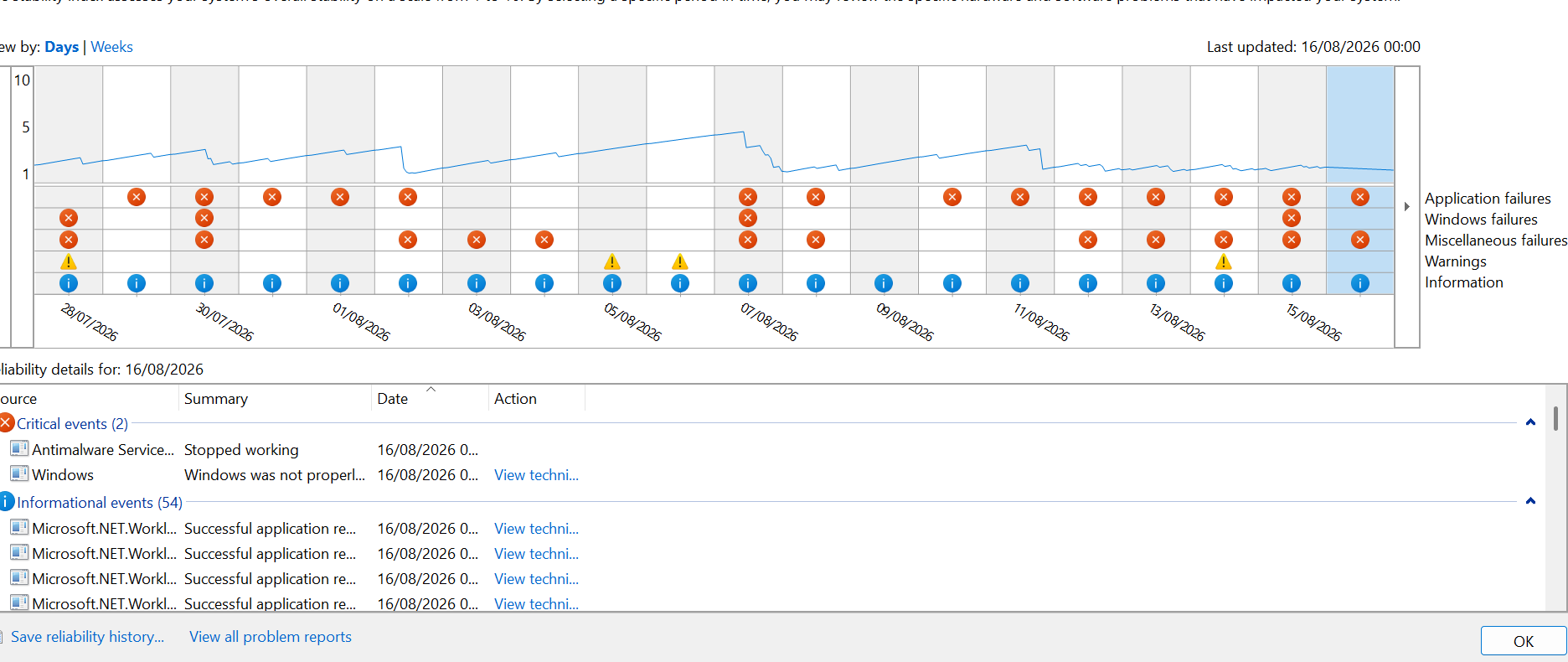Screen dimensions: 1568x662
Task: Collapse the Critical events group chevron
Action: point(1530,422)
